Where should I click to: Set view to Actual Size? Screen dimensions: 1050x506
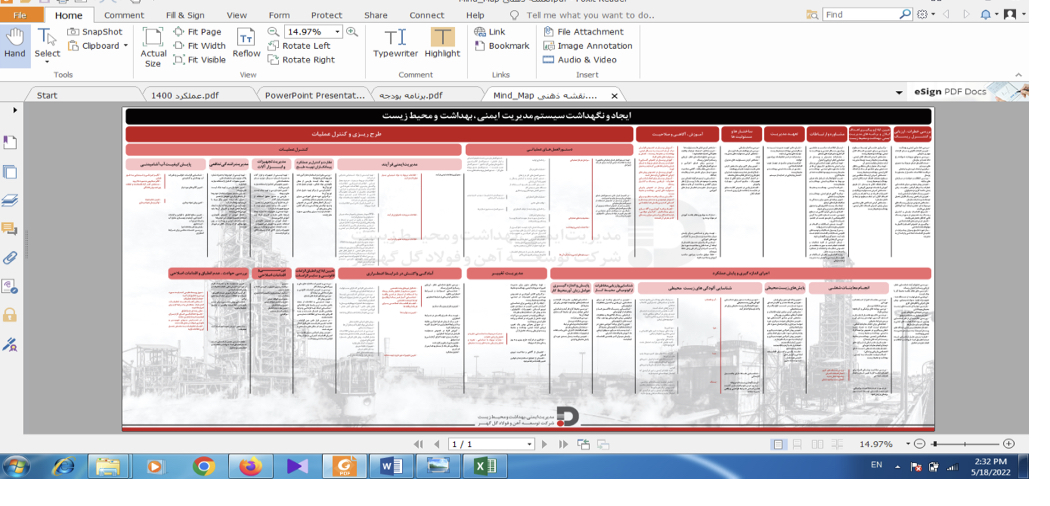(x=153, y=47)
